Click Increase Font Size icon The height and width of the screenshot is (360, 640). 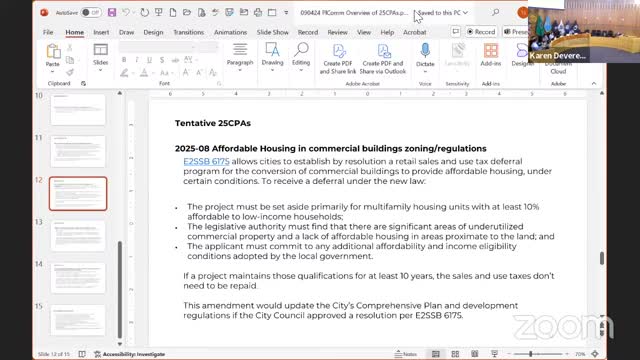point(186,73)
